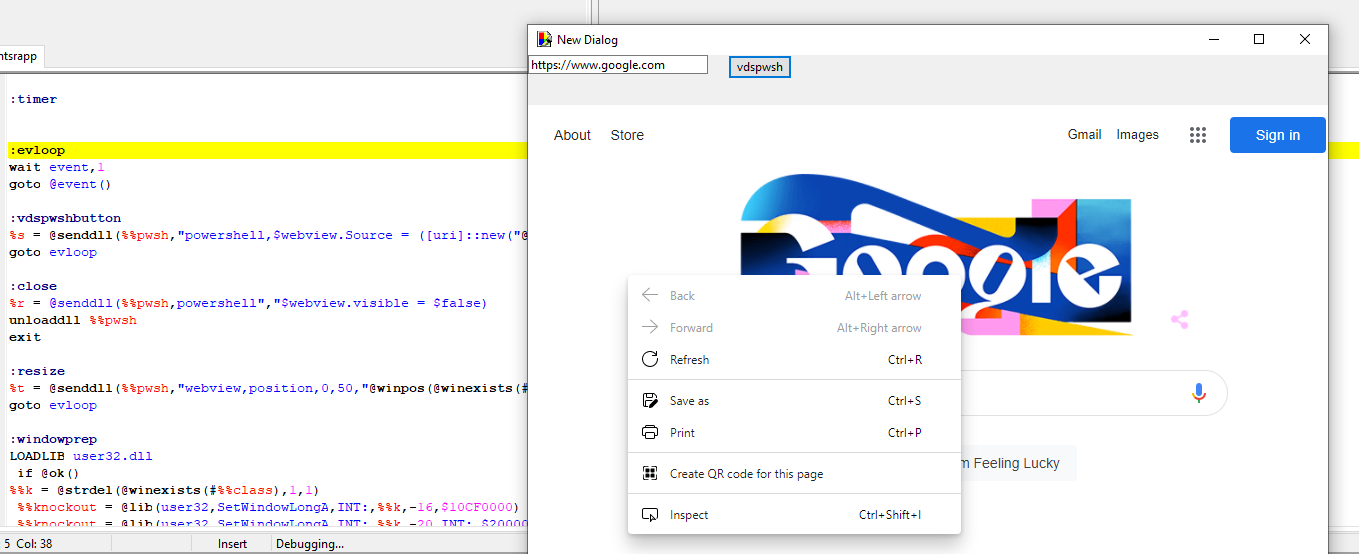Click the Print printer icon
Screen dimensions: 1359x554
click(650, 433)
